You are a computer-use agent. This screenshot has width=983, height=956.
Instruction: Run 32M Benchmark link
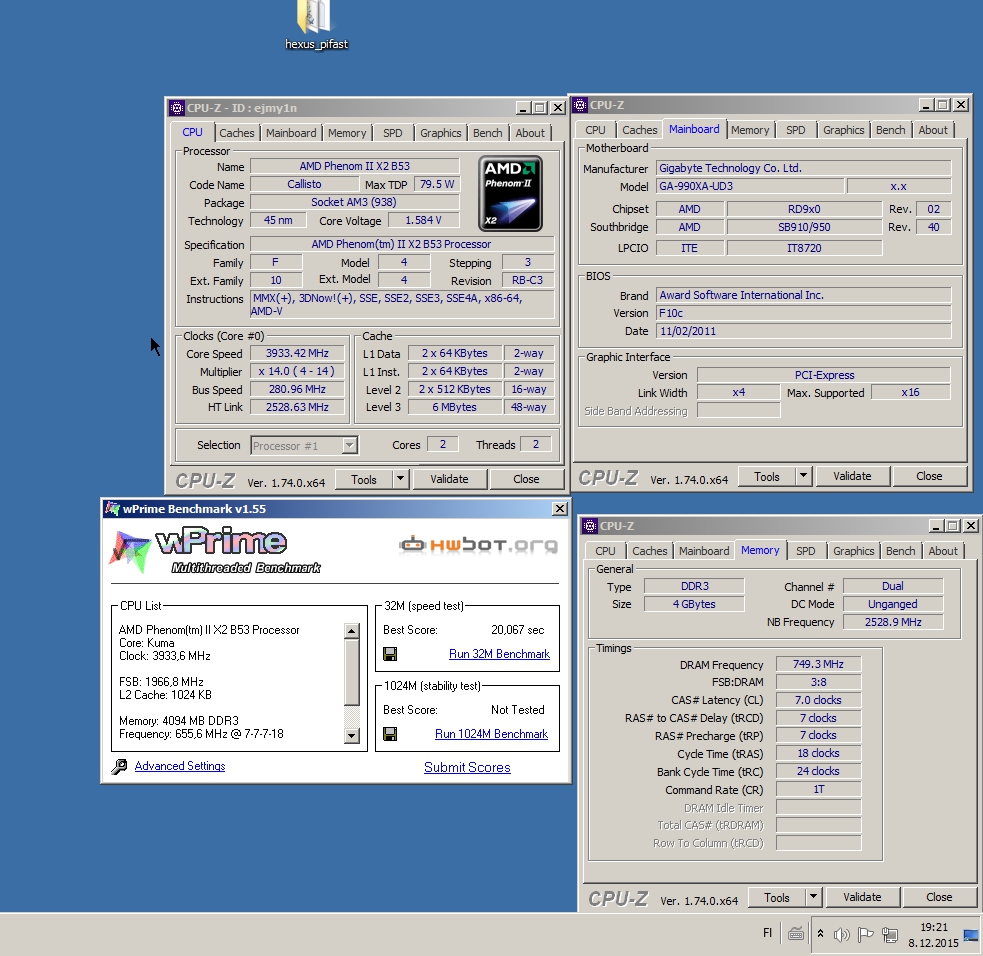pos(499,654)
